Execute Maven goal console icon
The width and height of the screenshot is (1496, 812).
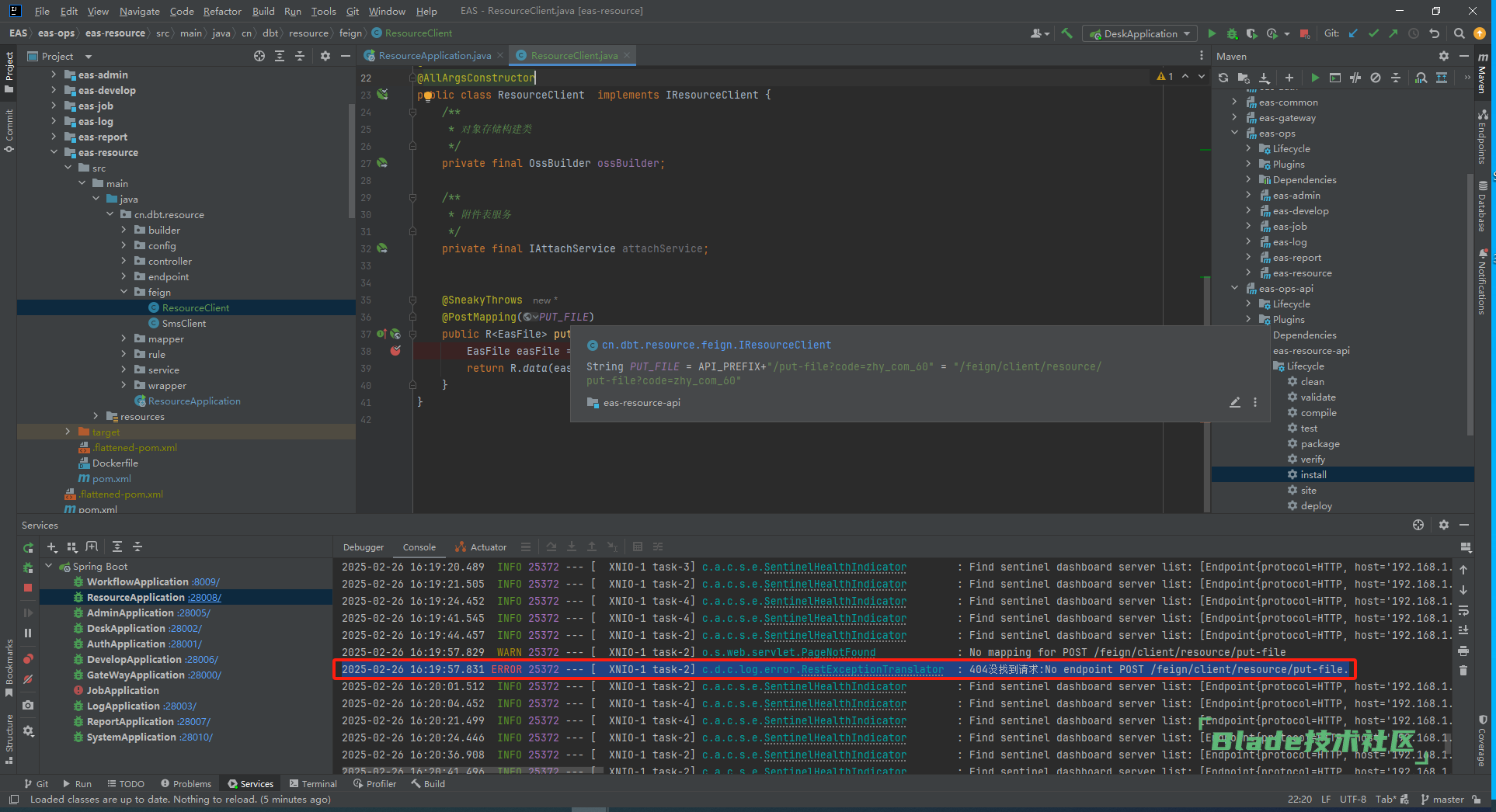coord(1335,78)
